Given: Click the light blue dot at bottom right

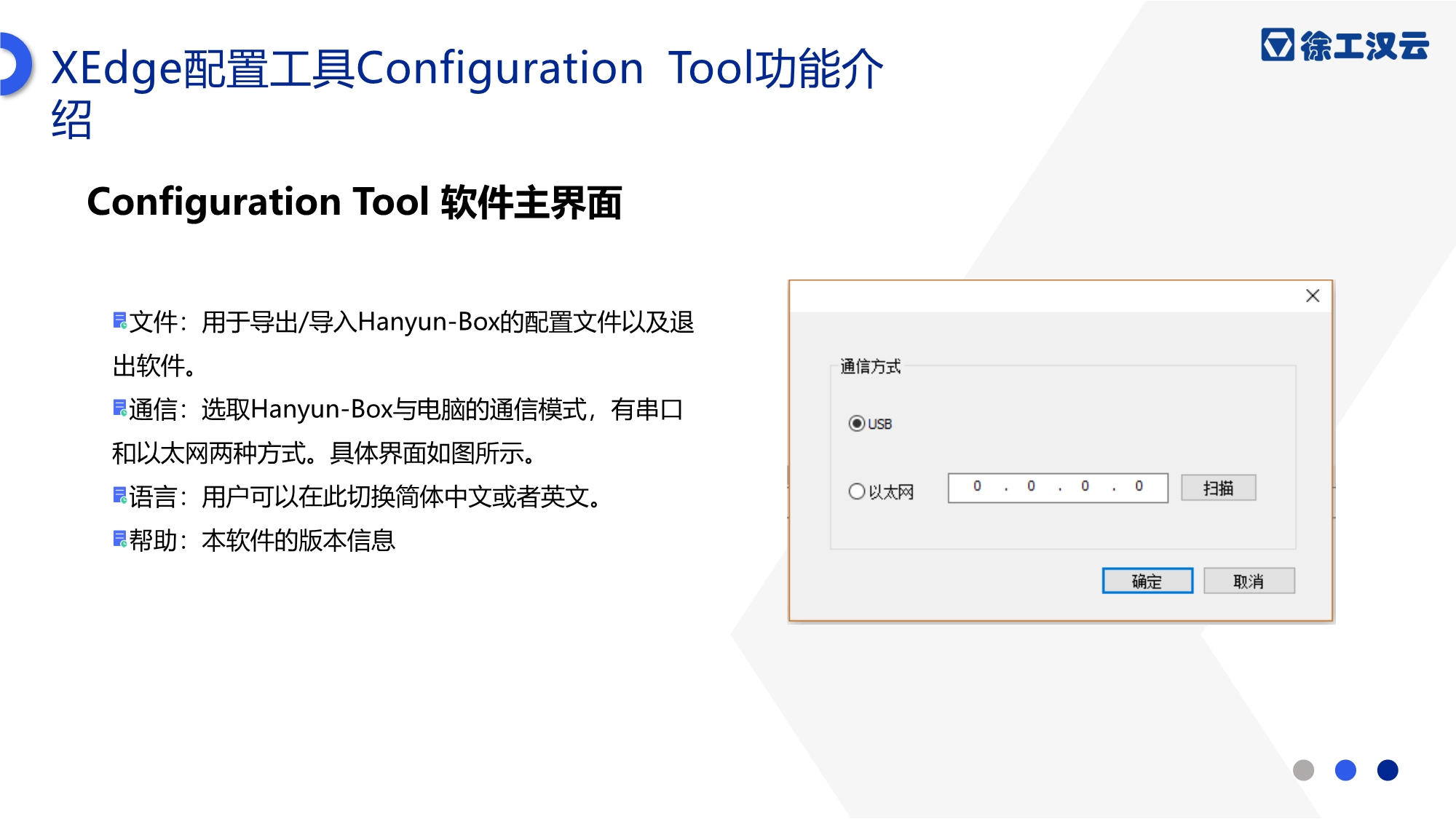Looking at the screenshot, I should [x=1345, y=770].
